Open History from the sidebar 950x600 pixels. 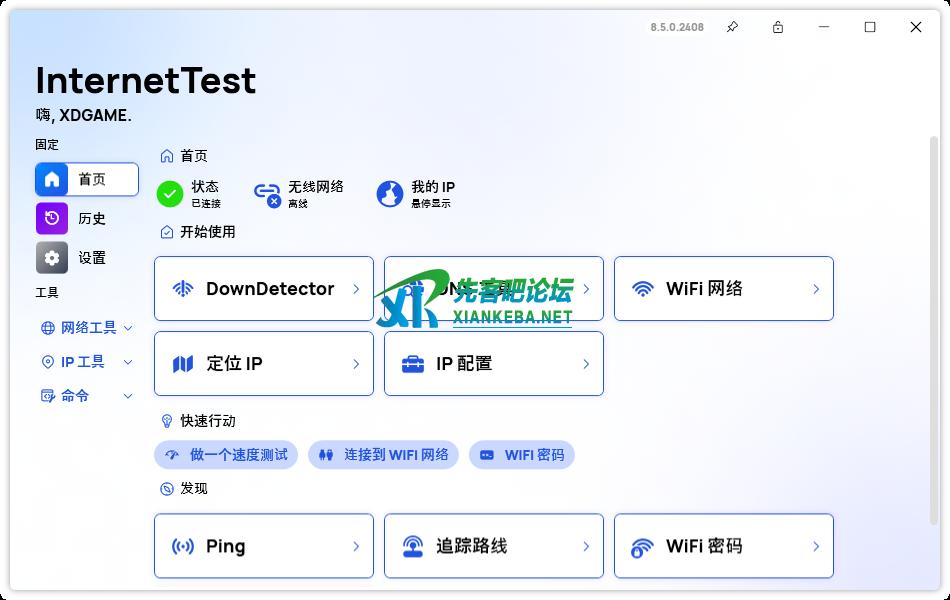coord(87,218)
